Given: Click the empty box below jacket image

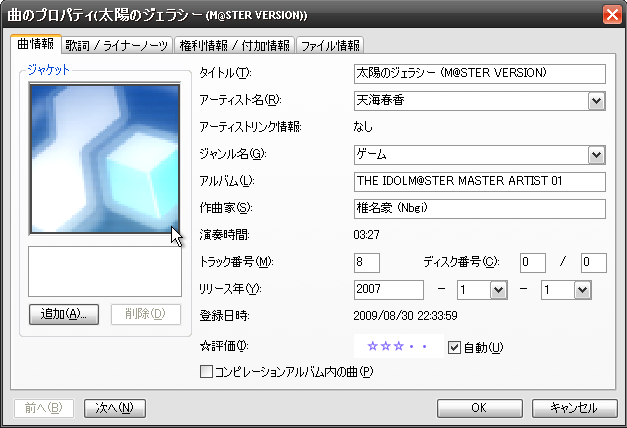Looking at the screenshot, I should (105, 271).
